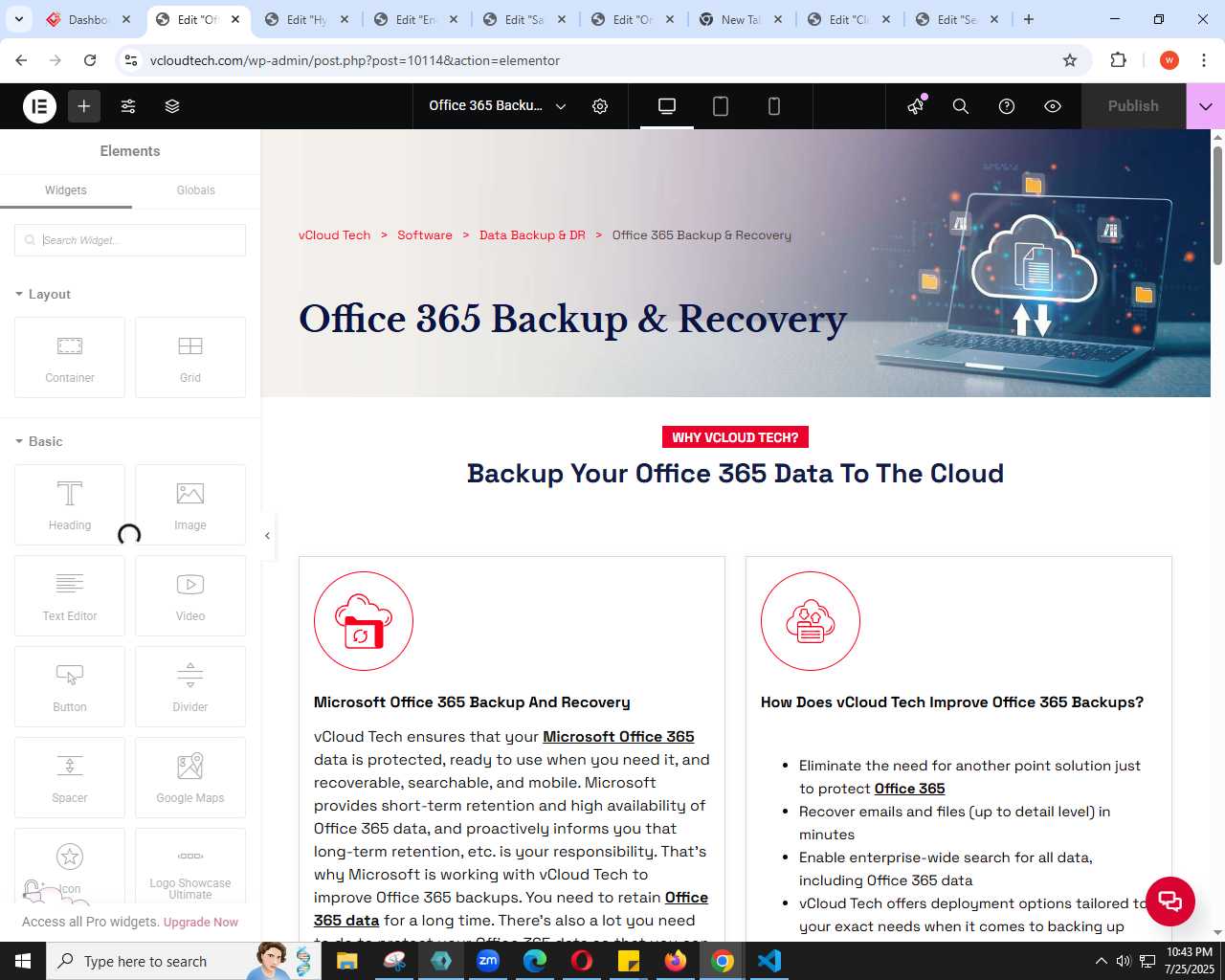
Task: Select the Spacer widget
Action: pyautogui.click(x=70, y=777)
